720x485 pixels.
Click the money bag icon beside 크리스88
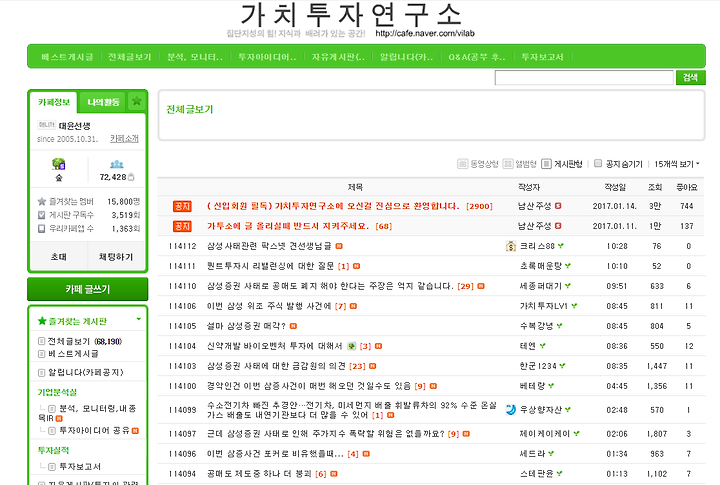[511, 246]
